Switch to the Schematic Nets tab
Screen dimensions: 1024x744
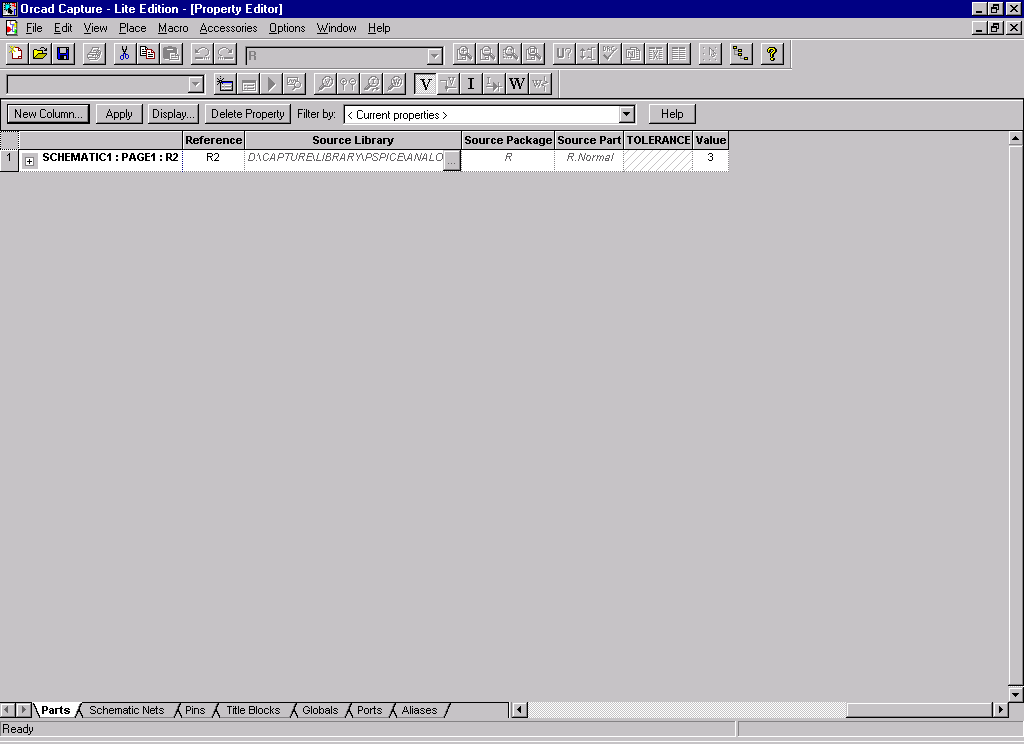[x=127, y=710]
